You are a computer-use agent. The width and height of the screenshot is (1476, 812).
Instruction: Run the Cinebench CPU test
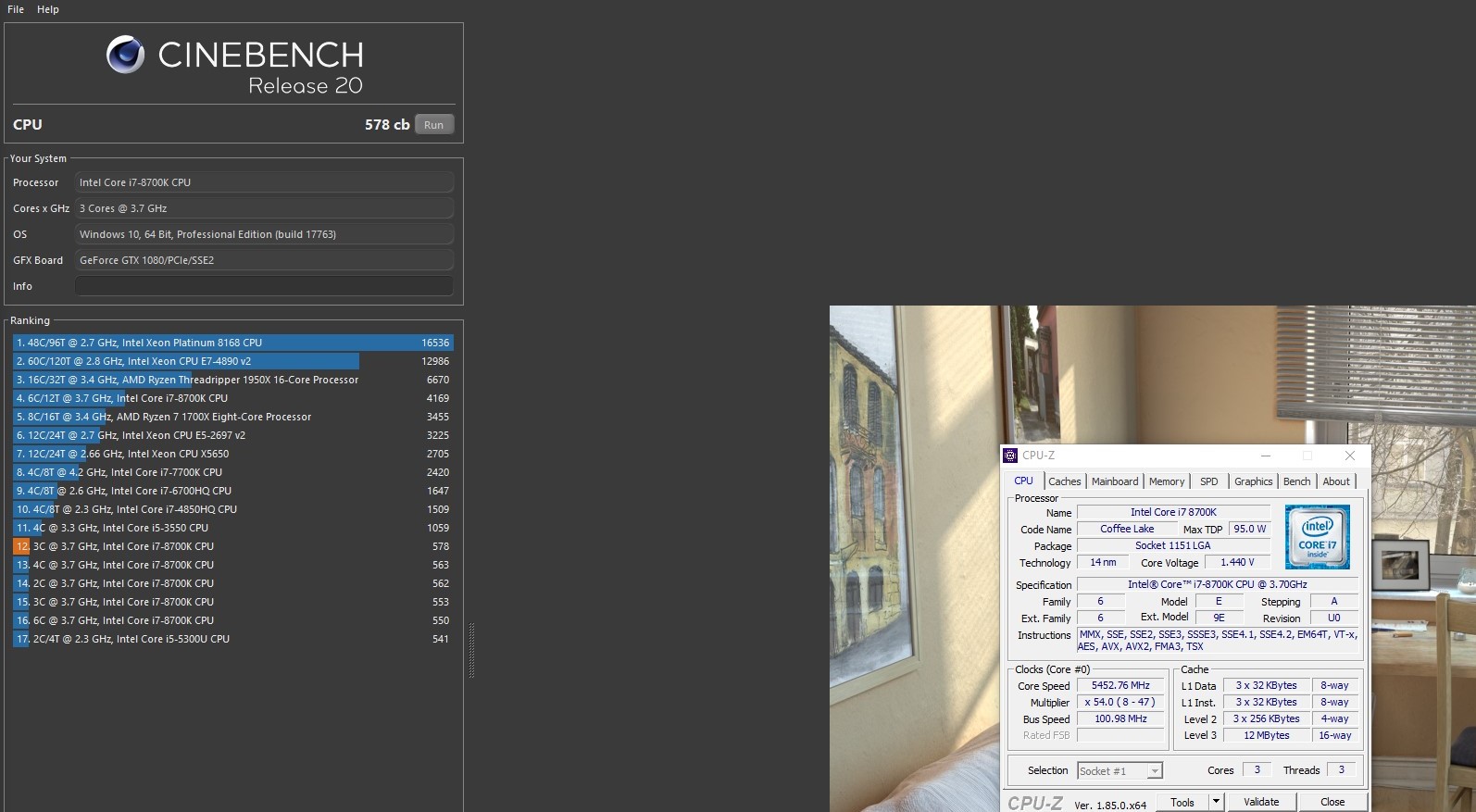(433, 125)
